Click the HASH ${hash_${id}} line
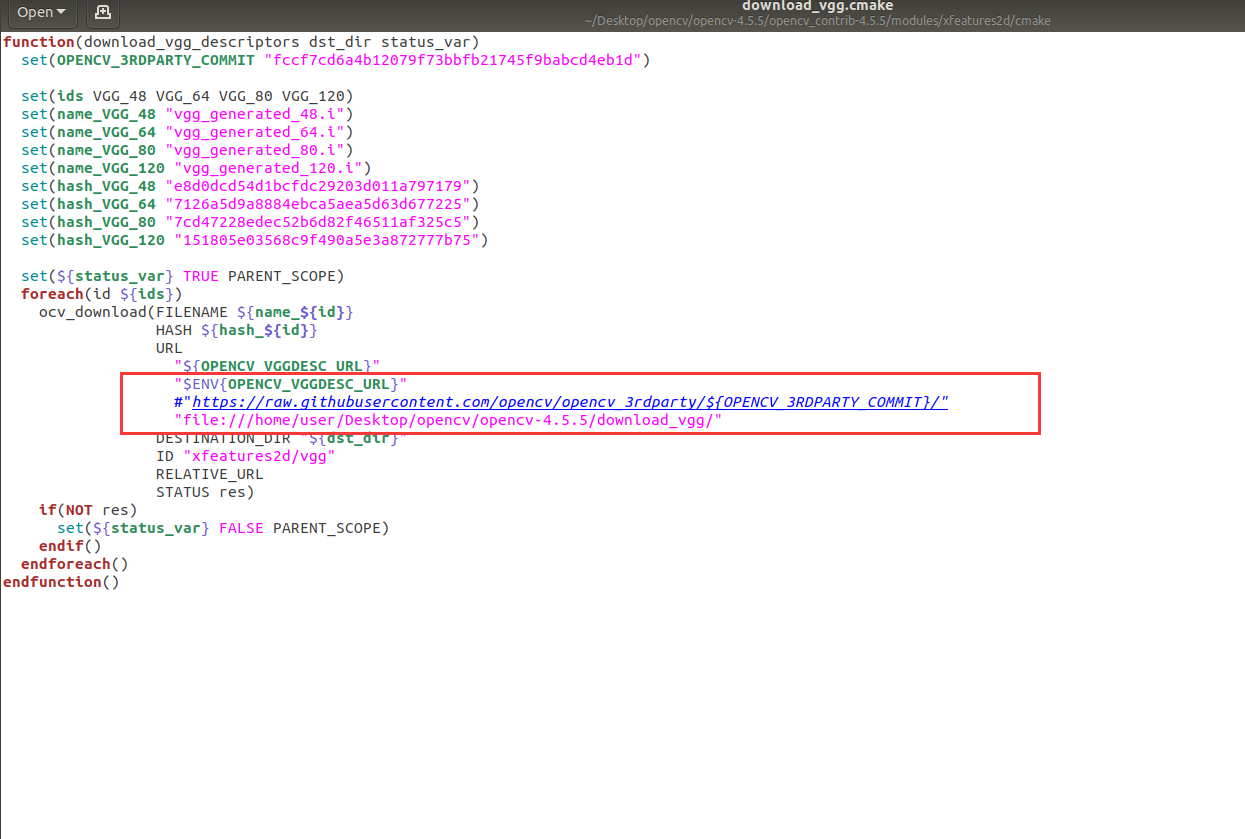This screenshot has height=839, width=1245. click(237, 330)
